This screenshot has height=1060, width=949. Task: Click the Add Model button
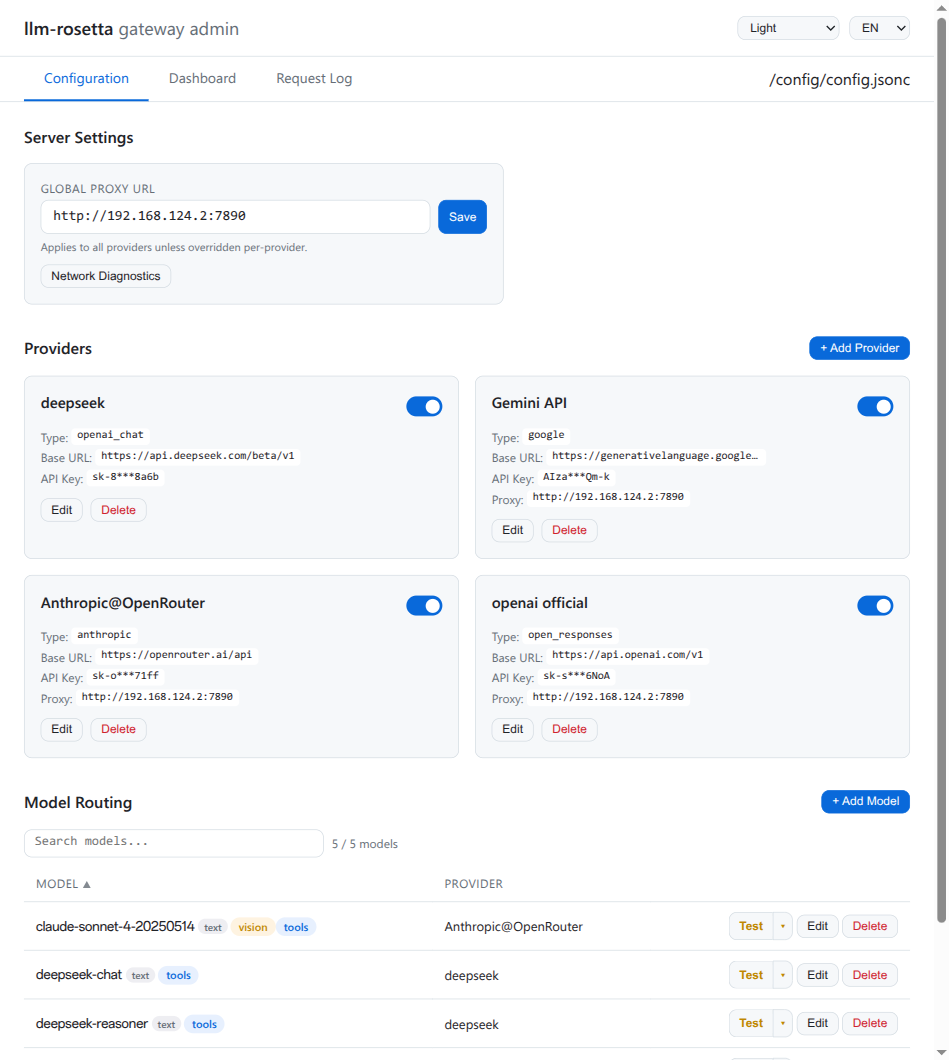pyautogui.click(x=865, y=801)
